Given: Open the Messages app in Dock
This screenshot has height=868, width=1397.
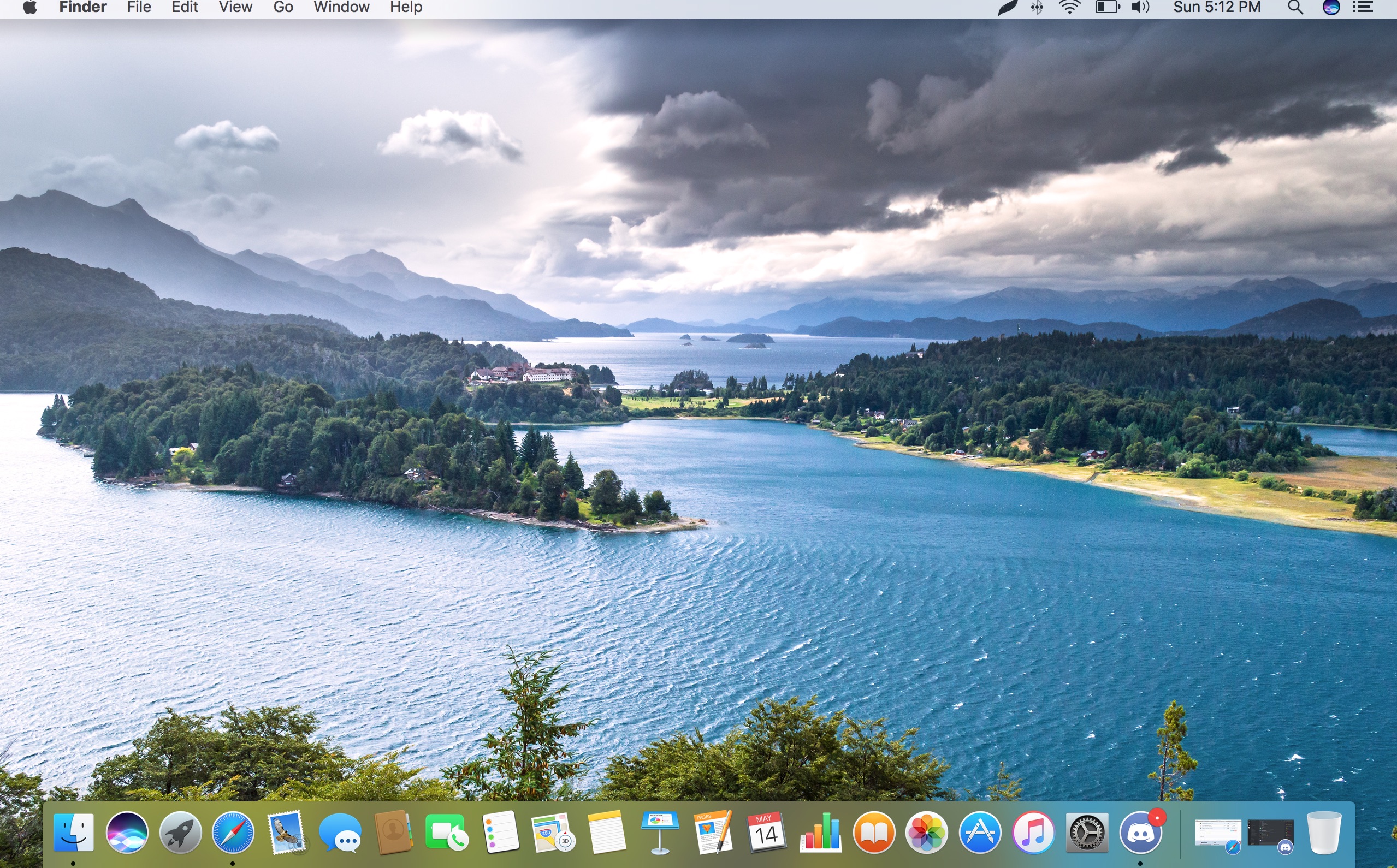Looking at the screenshot, I should (x=340, y=832).
